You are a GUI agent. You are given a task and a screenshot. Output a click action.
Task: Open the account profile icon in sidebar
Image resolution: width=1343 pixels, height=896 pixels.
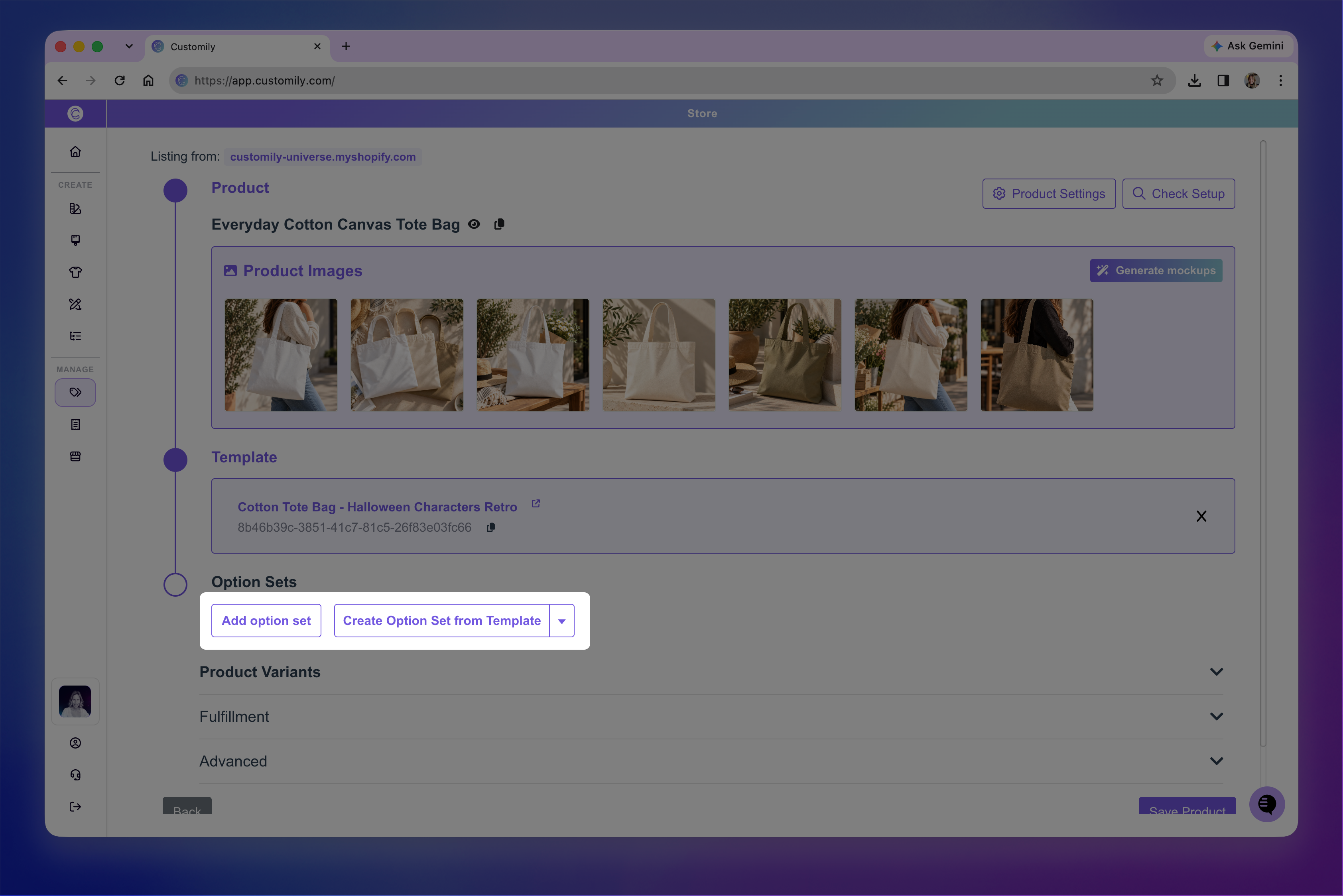tap(75, 743)
